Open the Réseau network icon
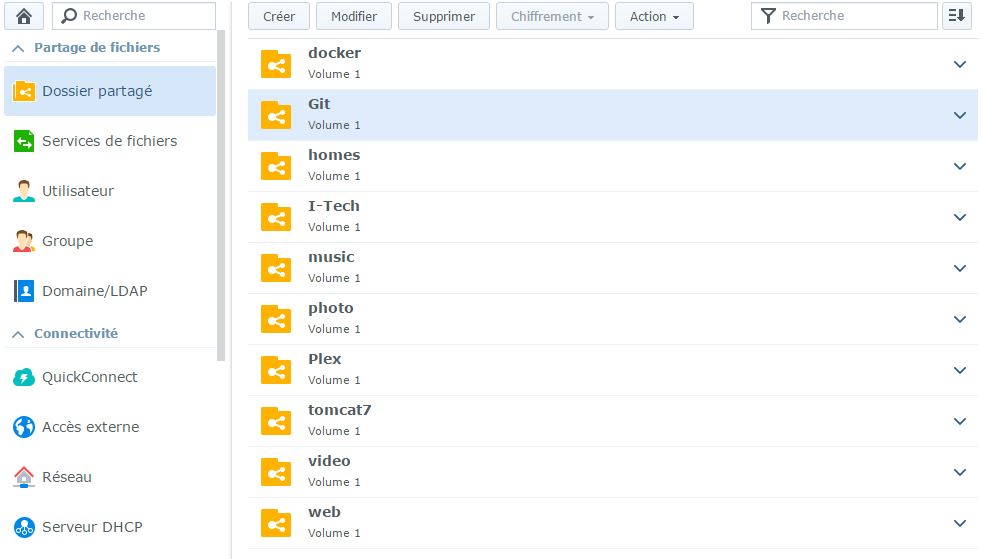 pos(24,477)
